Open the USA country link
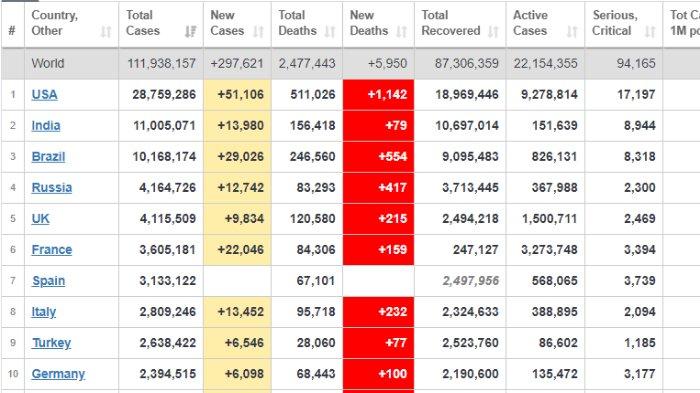Image resolution: width=700 pixels, height=393 pixels. 45,95
